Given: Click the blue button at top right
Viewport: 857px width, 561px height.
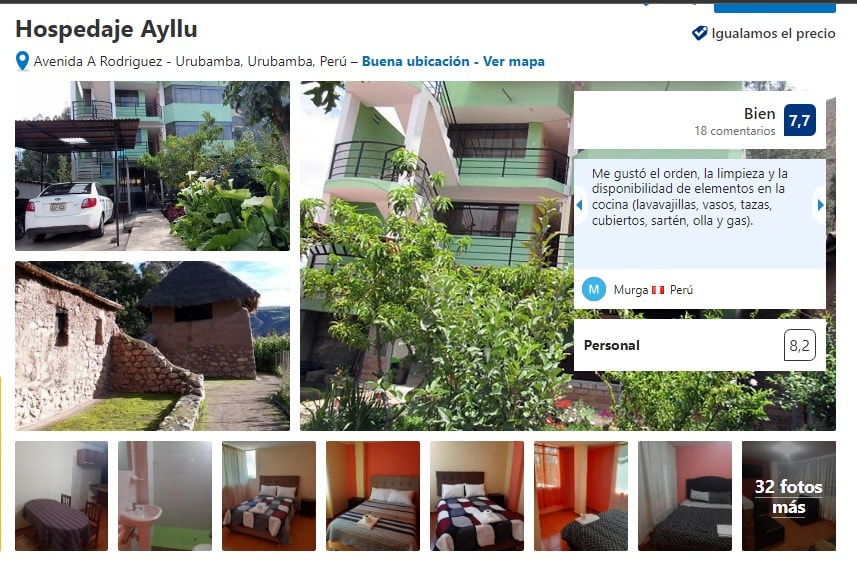Looking at the screenshot, I should click(x=774, y=7).
